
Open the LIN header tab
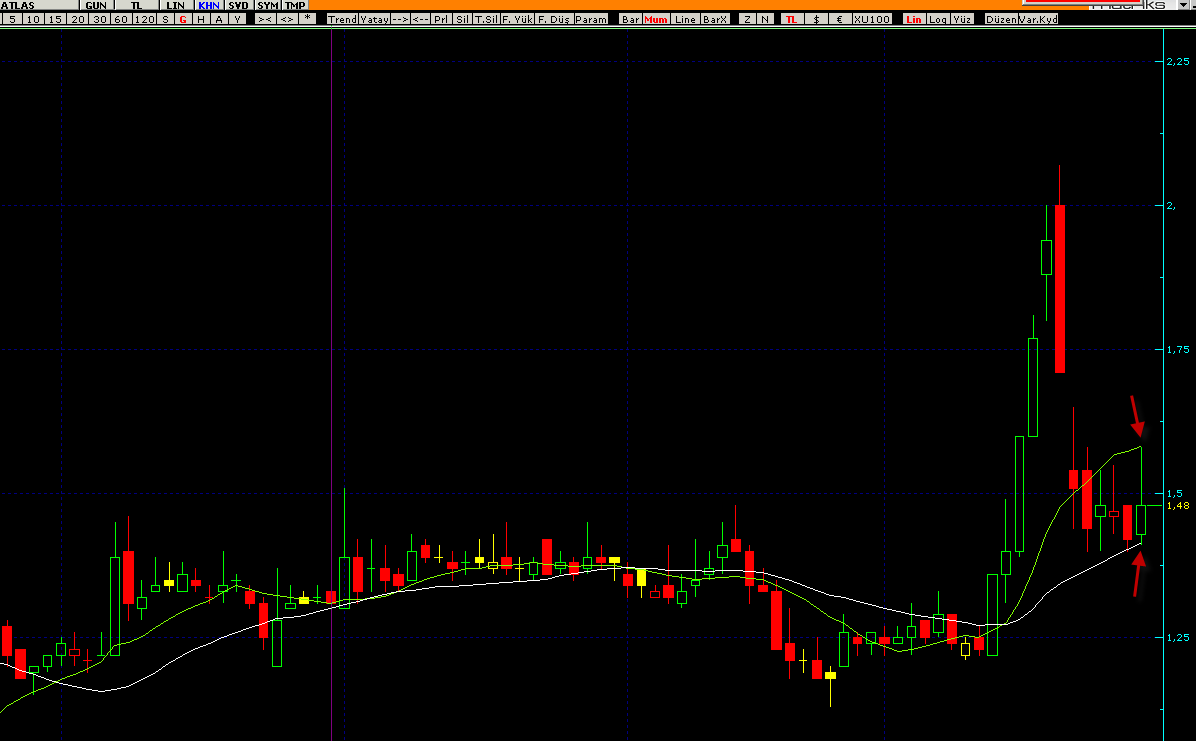[x=175, y=5]
